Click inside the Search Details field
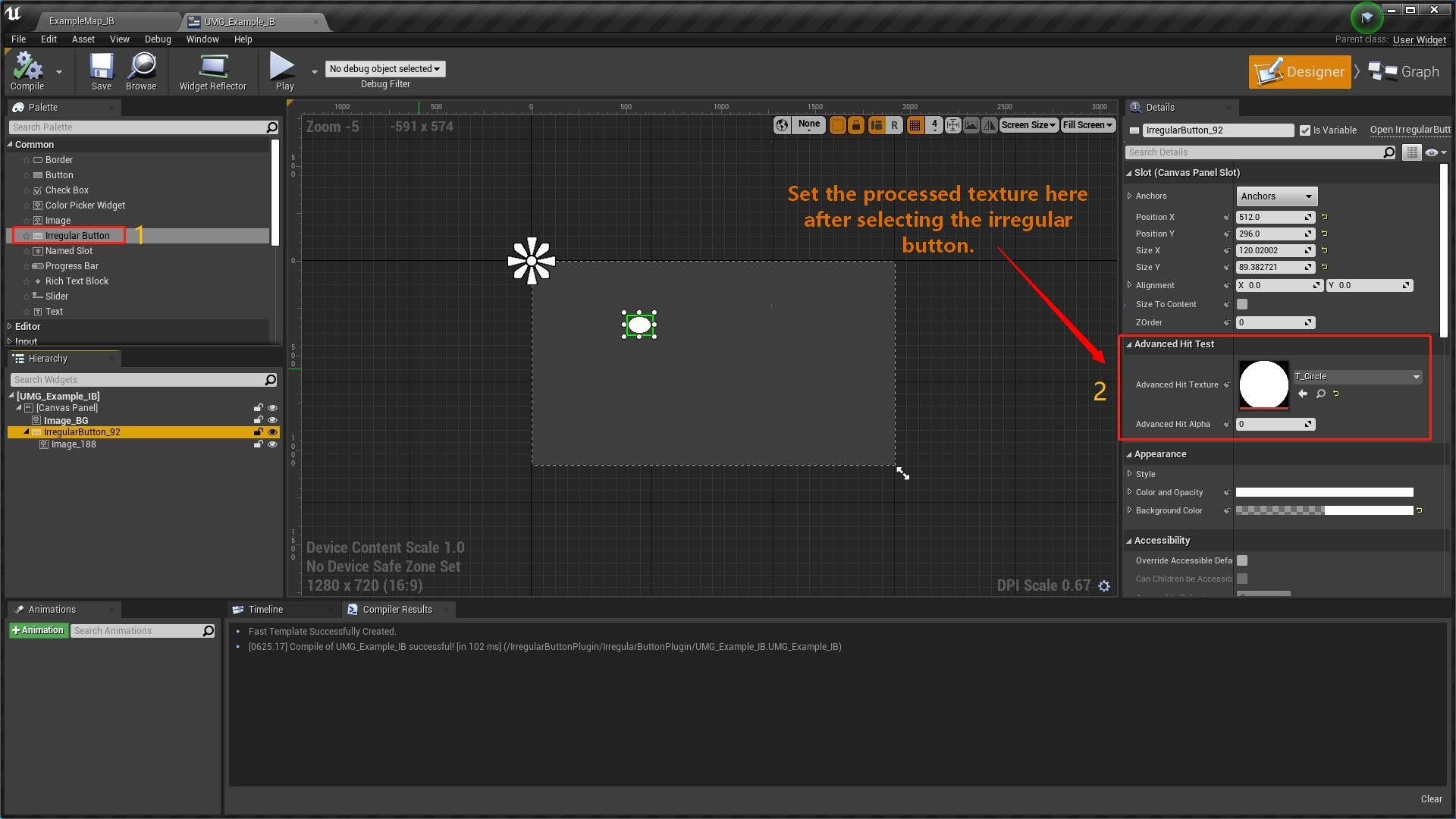The image size is (1456, 819). [x=1251, y=152]
